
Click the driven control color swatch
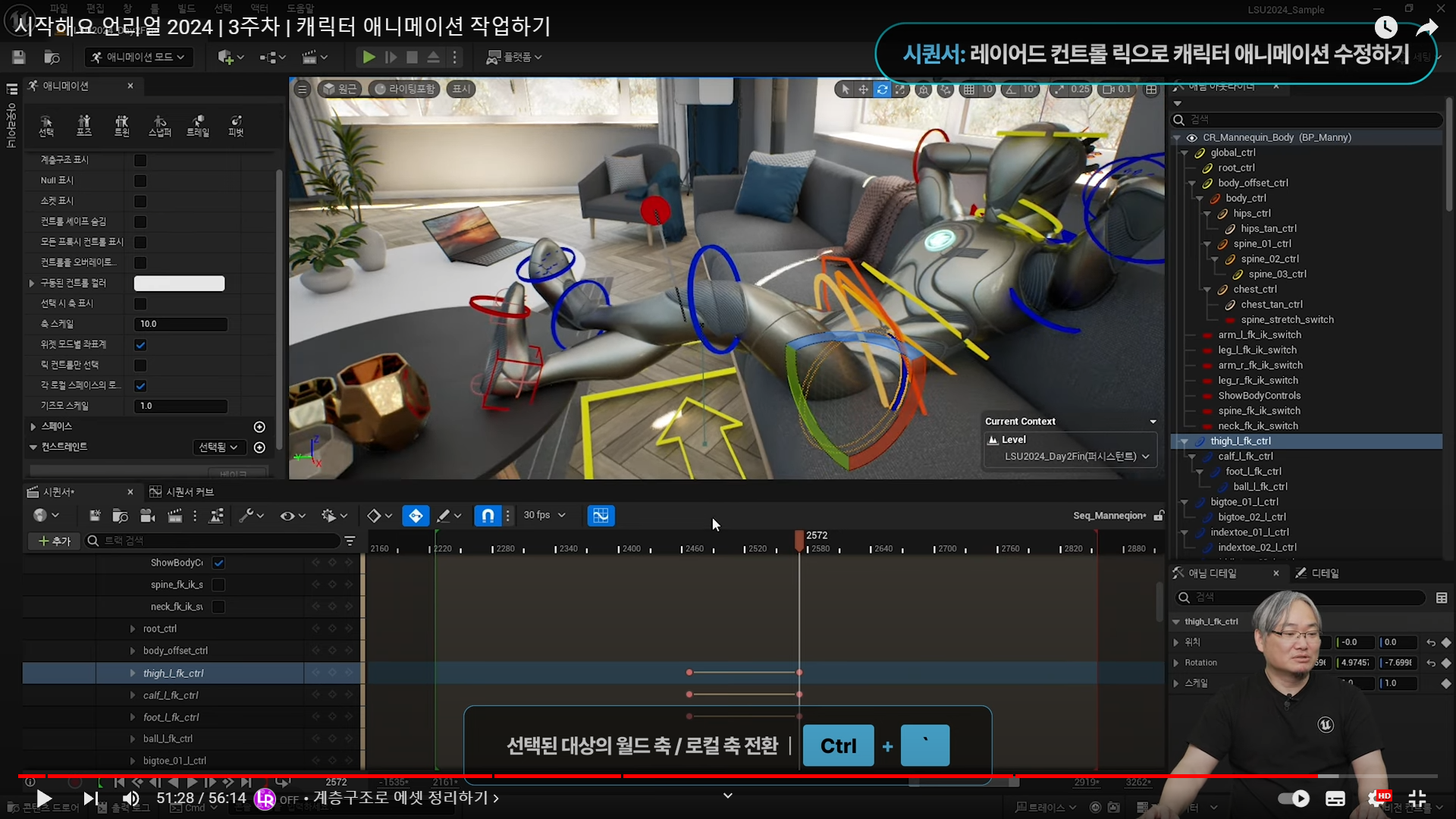point(179,283)
